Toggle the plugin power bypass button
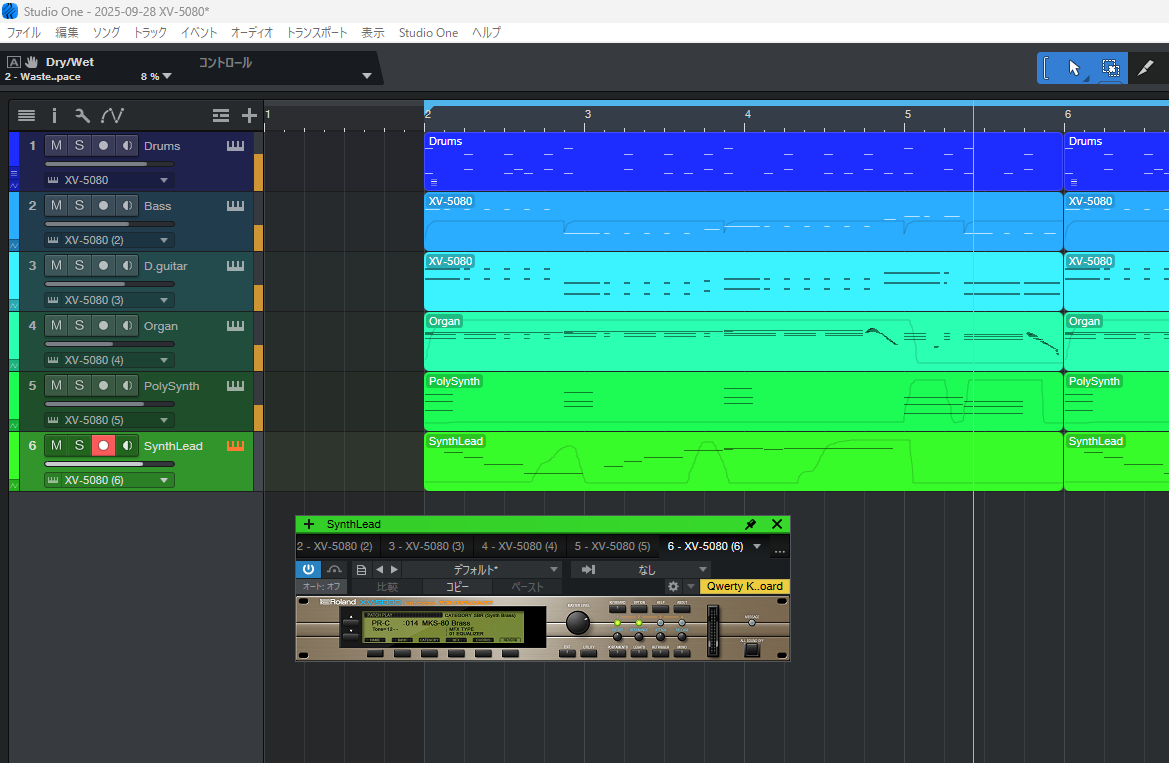The width and height of the screenshot is (1169, 763). pyautogui.click(x=308, y=569)
